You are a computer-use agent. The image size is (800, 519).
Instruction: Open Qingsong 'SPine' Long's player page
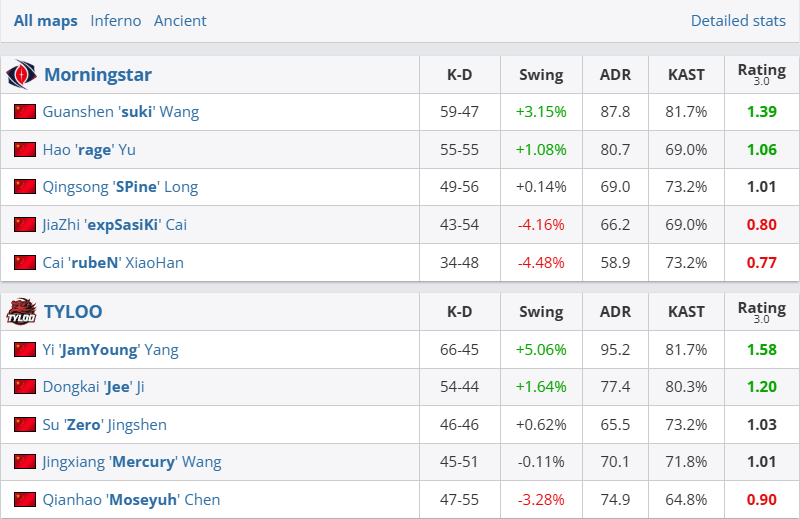120,187
